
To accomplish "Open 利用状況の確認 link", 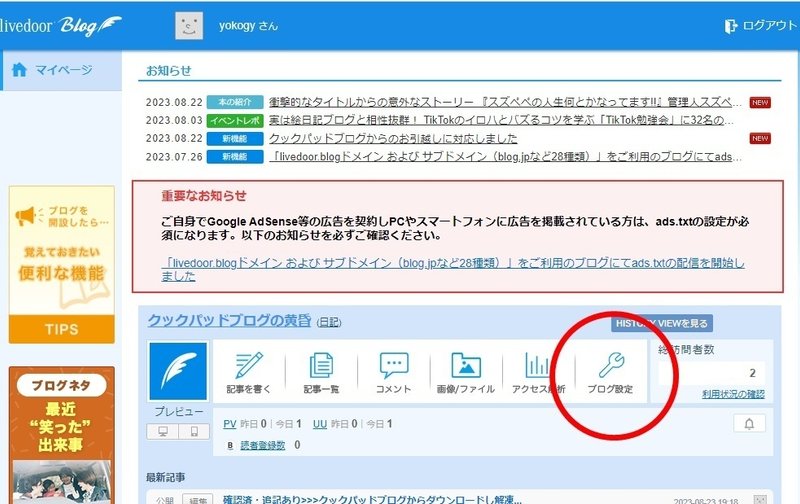I will pyautogui.click(x=733, y=394).
